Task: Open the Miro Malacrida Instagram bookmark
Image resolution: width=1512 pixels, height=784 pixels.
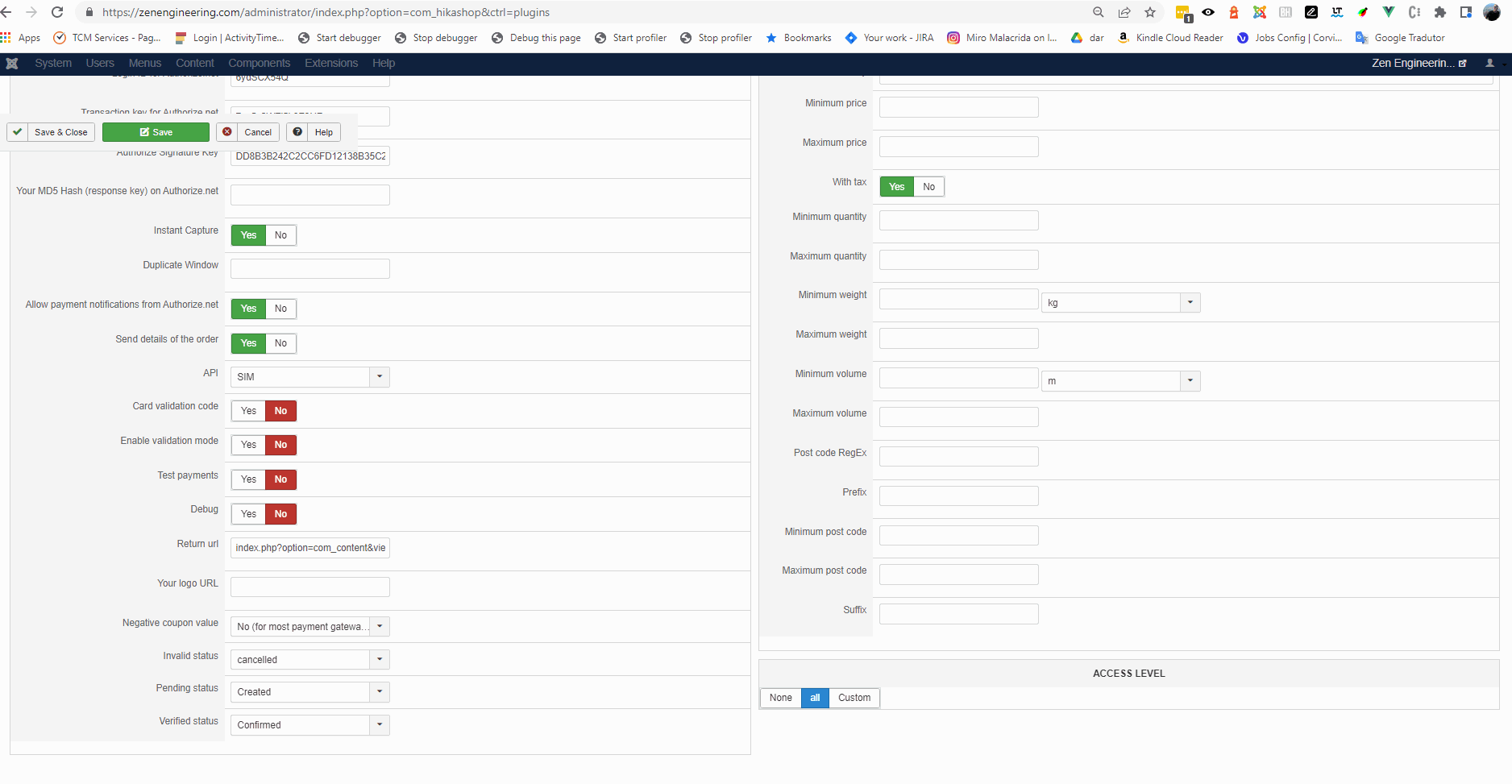Action: pos(1002,38)
